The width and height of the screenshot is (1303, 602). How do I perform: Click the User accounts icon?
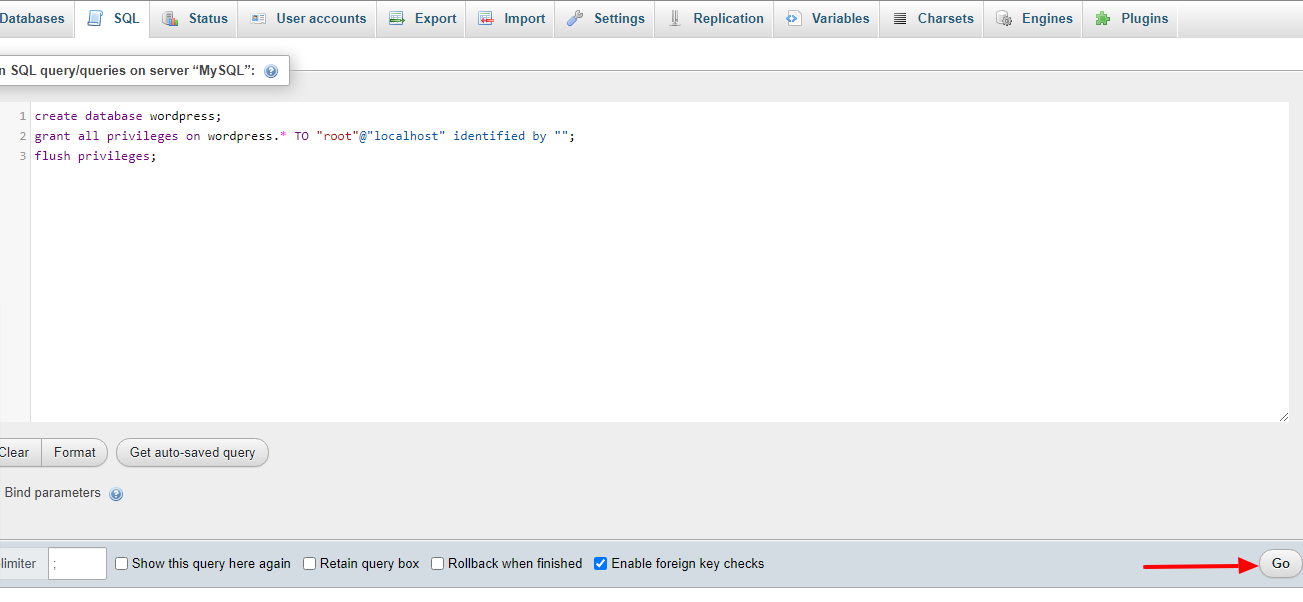coord(258,18)
